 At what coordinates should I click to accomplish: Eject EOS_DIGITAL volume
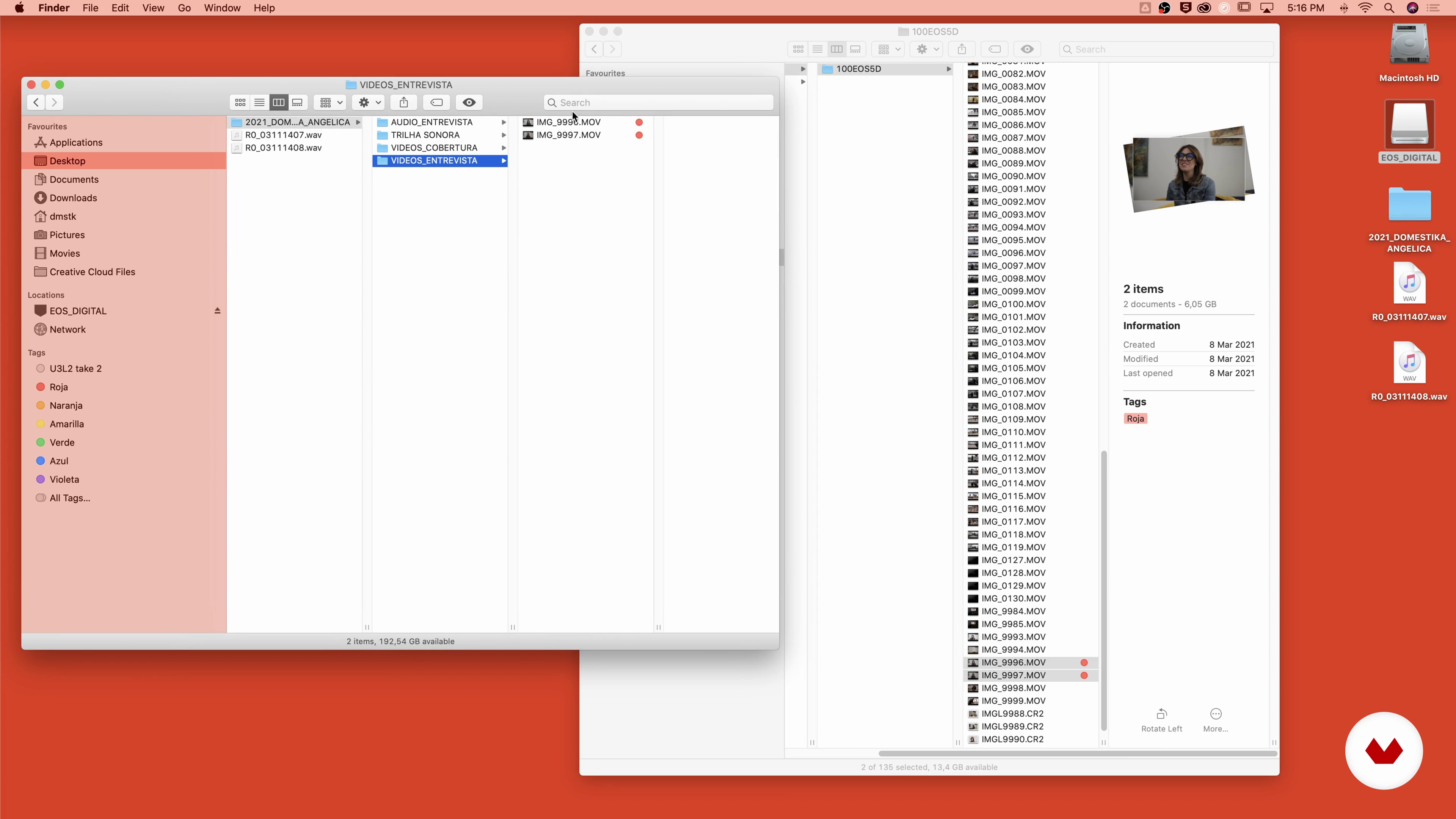click(217, 311)
